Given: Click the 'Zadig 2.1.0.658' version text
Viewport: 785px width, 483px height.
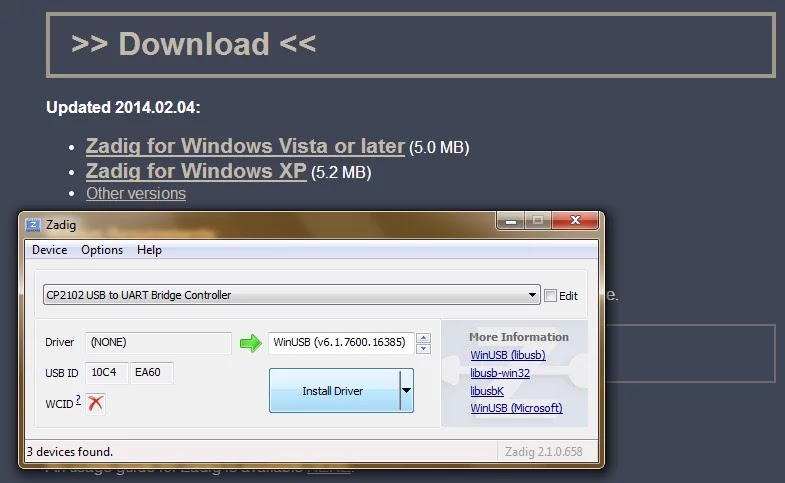Looking at the screenshot, I should 544,451.
